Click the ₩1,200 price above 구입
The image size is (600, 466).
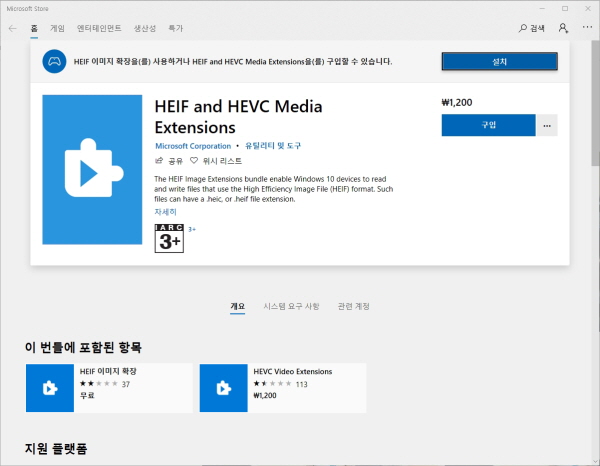pyautogui.click(x=457, y=103)
